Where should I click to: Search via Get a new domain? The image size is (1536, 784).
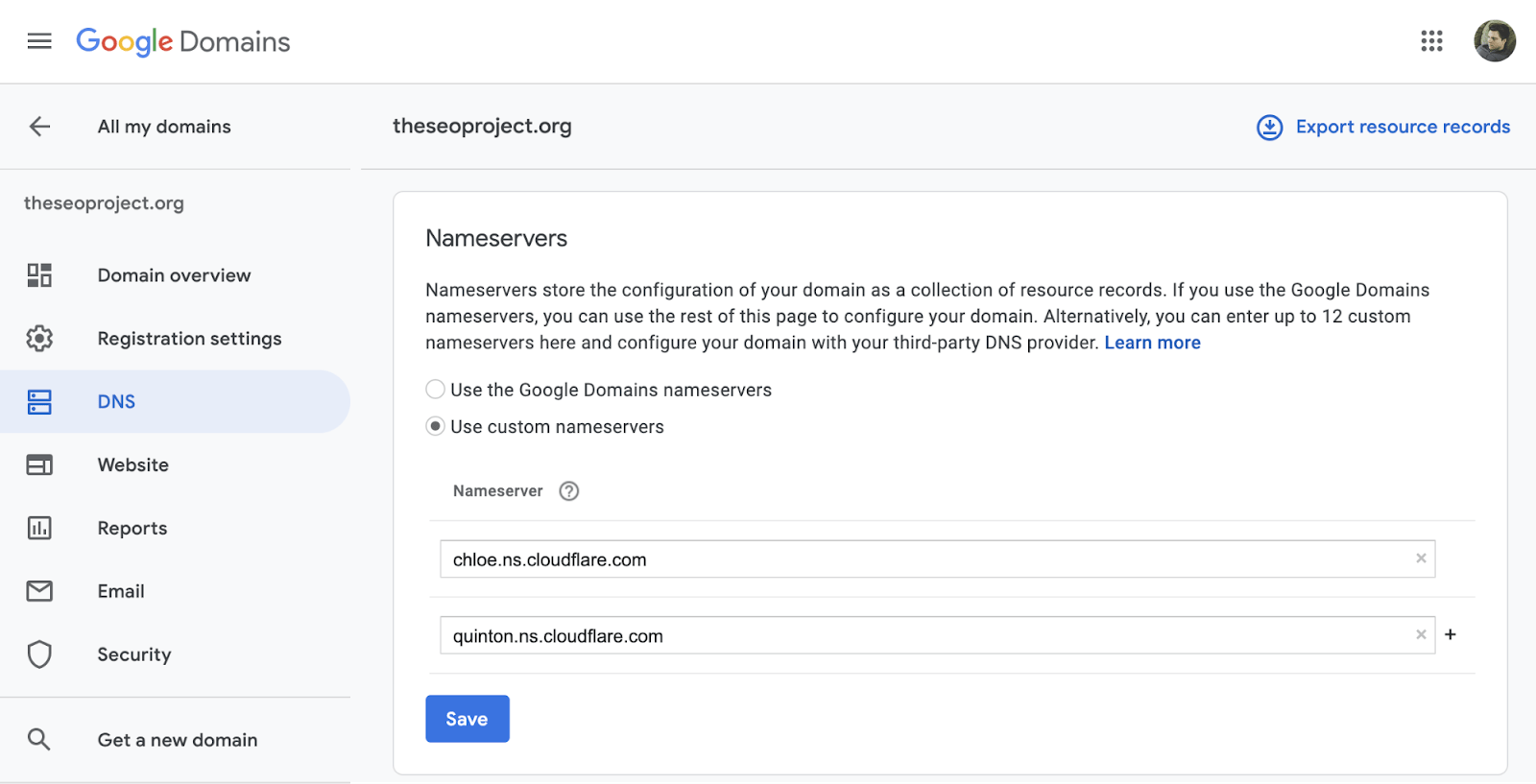pos(177,740)
